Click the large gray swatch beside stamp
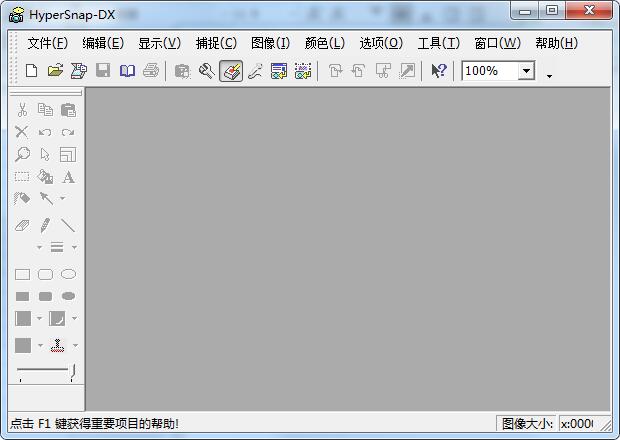 point(23,345)
